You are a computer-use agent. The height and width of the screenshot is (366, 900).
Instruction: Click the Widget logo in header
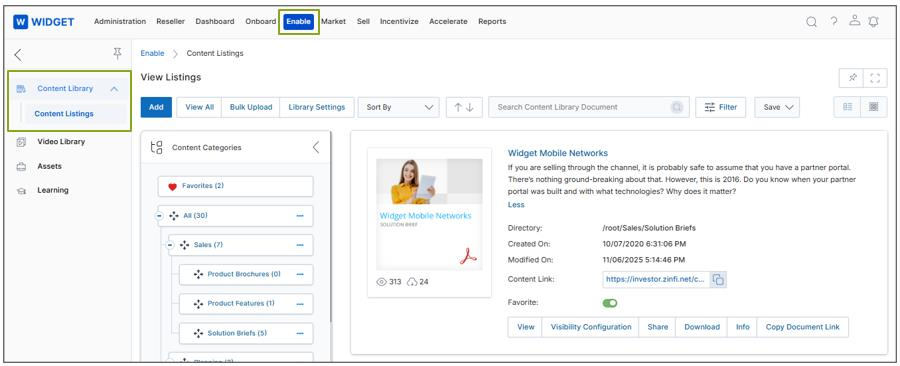point(44,22)
